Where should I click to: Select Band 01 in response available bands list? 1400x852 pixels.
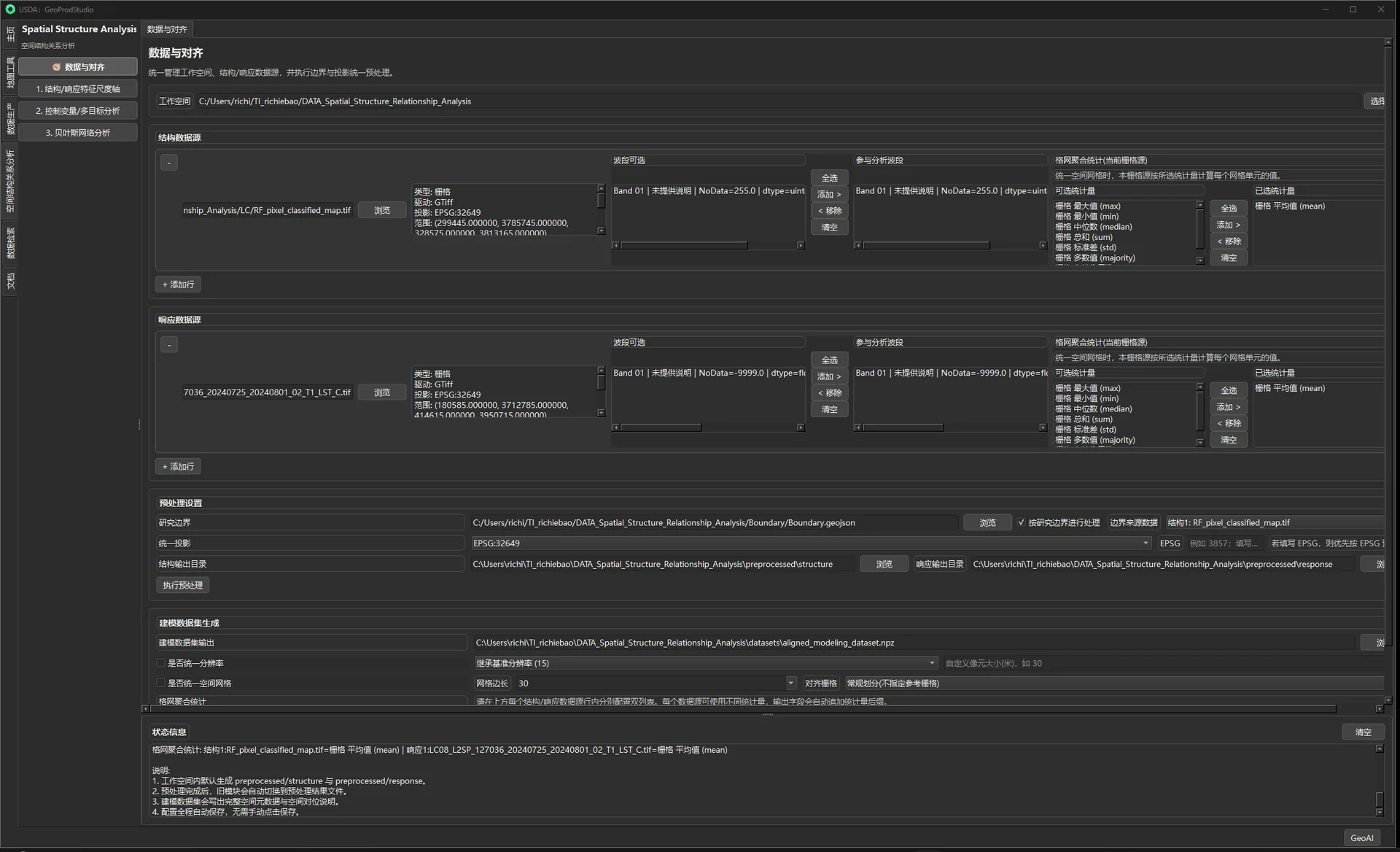708,373
